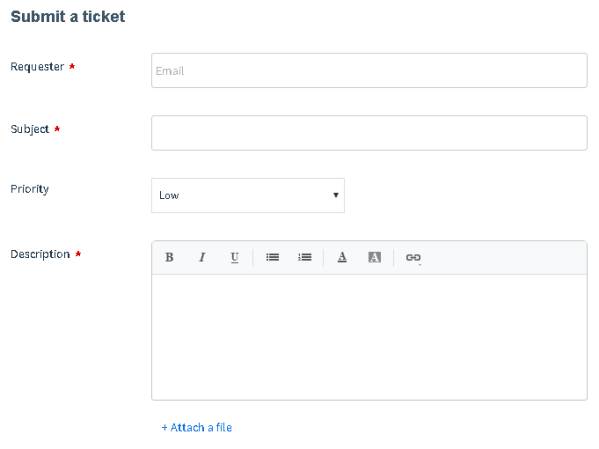The image size is (599, 449).
Task: Click the Priority field label
Action: [30, 189]
